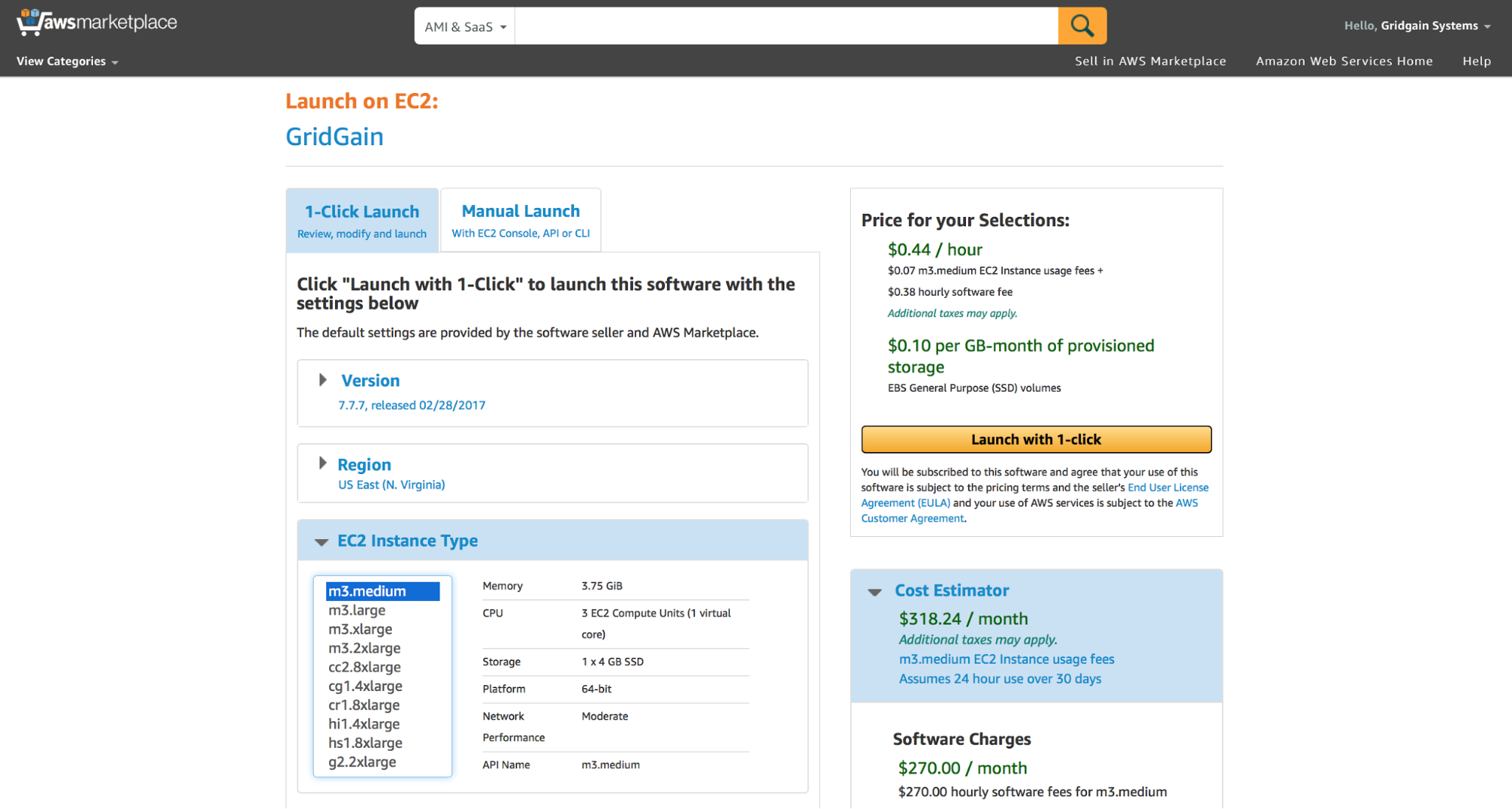Open the GridGain product title link
The image size is (1512, 809).
(x=334, y=137)
